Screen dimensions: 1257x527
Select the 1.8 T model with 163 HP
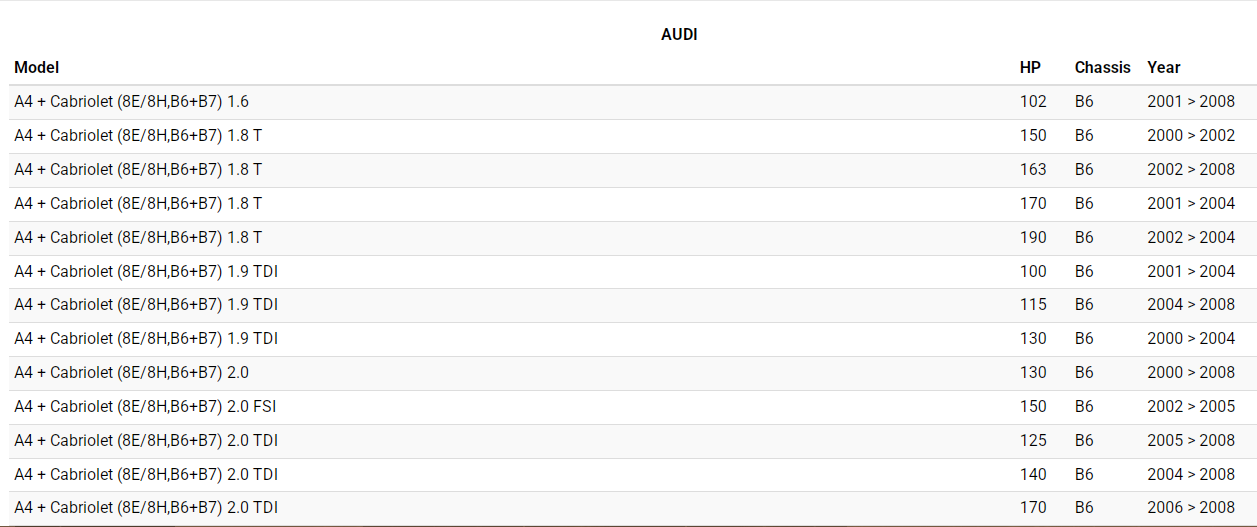tap(138, 170)
